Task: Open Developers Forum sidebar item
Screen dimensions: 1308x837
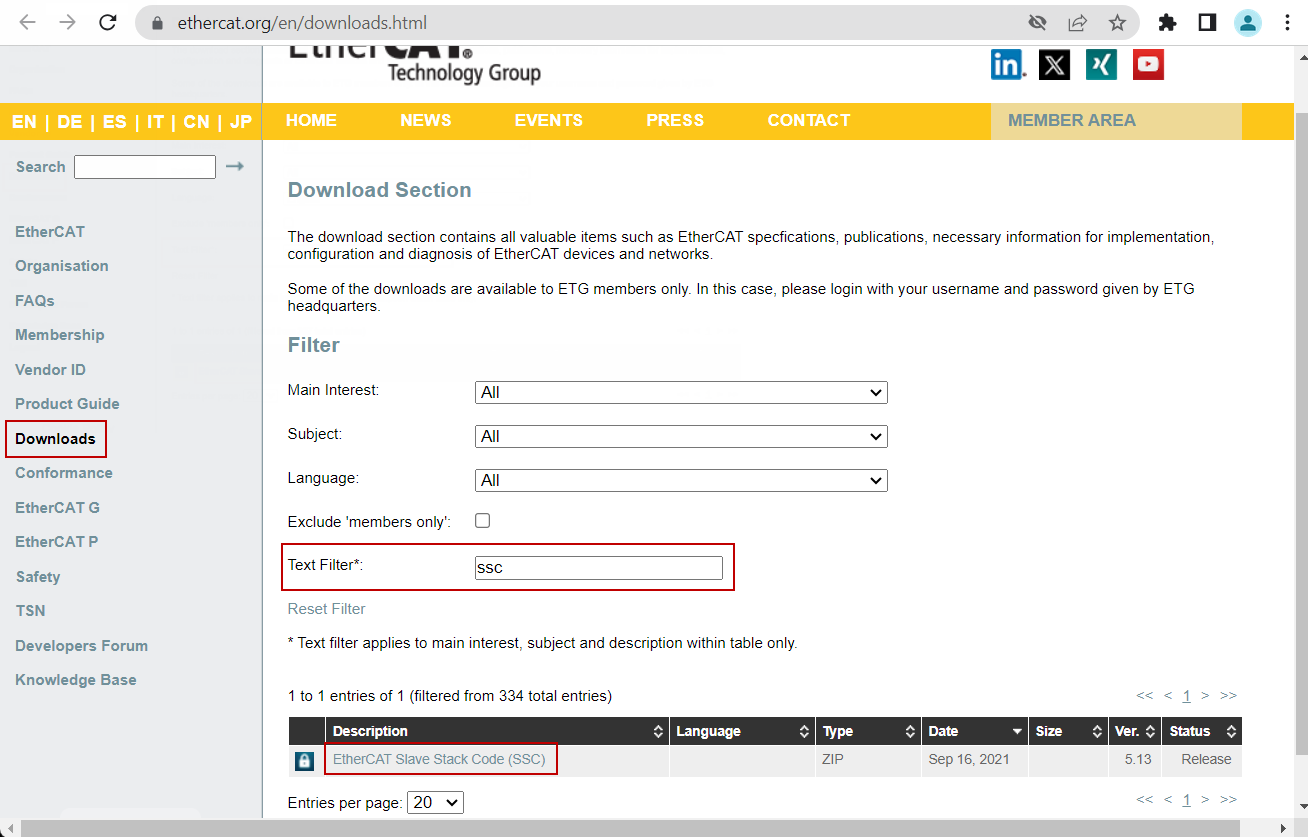Action: pos(81,646)
